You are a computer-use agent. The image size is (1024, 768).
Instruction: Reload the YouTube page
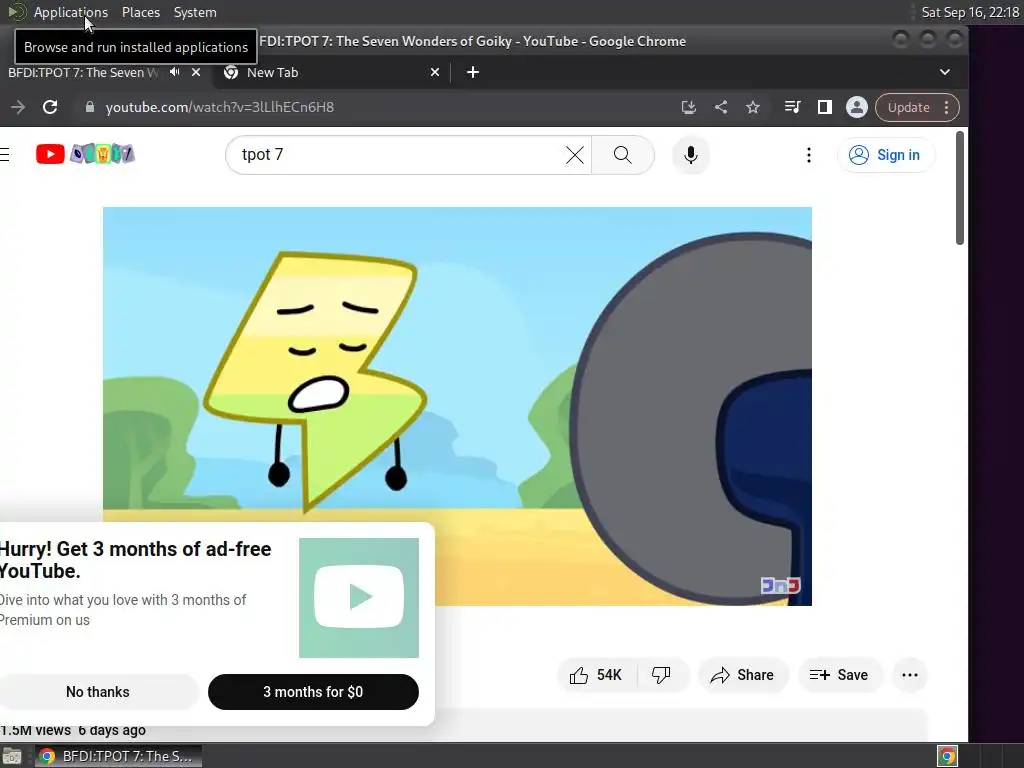50,107
